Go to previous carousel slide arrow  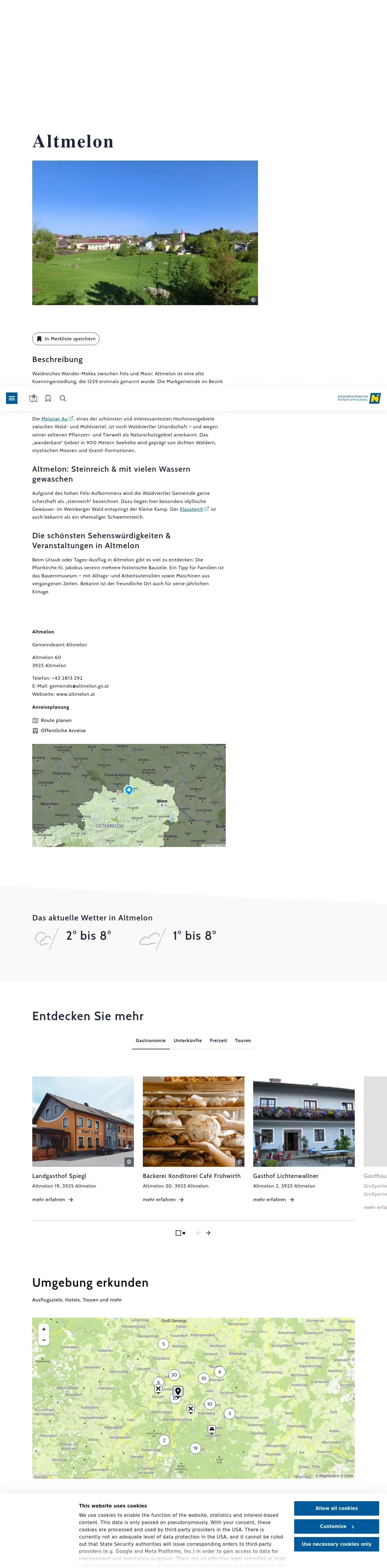[198, 1232]
